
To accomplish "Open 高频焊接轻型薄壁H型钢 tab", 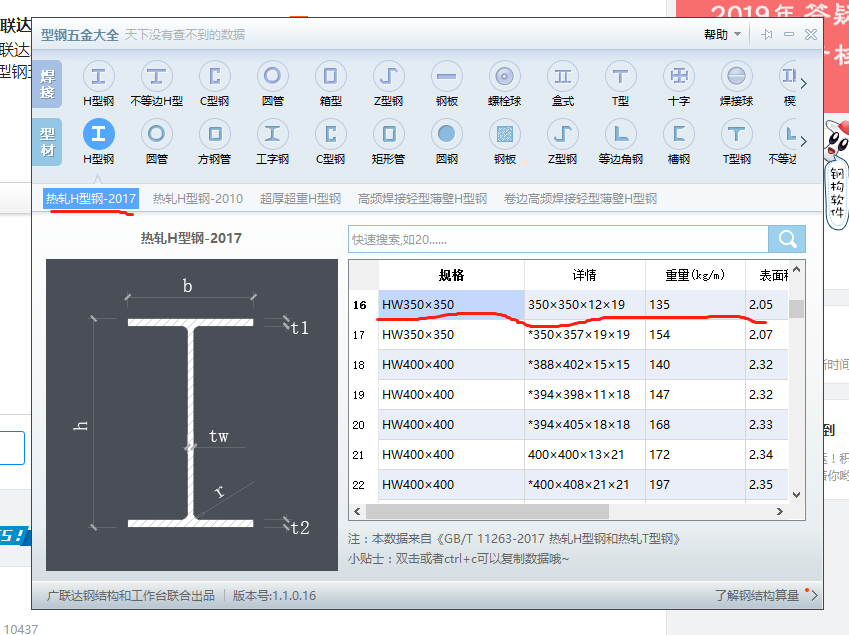I will 422,199.
